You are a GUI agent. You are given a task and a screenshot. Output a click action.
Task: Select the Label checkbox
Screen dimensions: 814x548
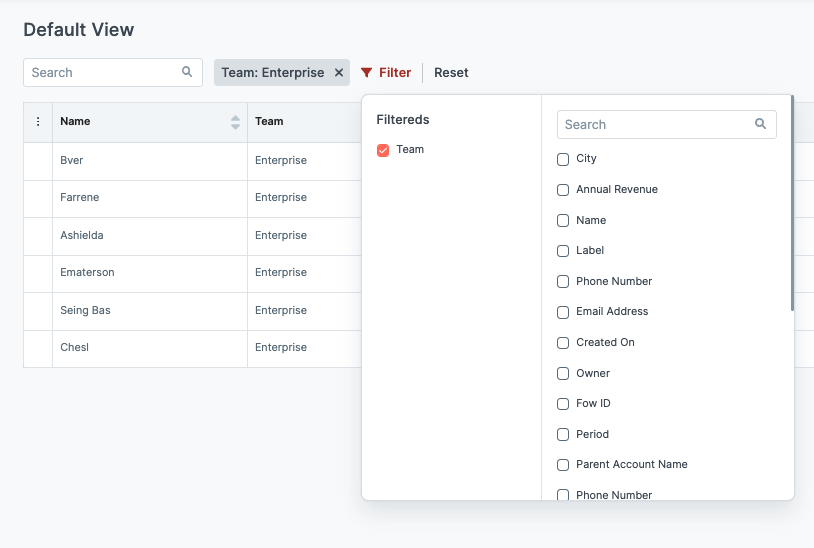563,251
